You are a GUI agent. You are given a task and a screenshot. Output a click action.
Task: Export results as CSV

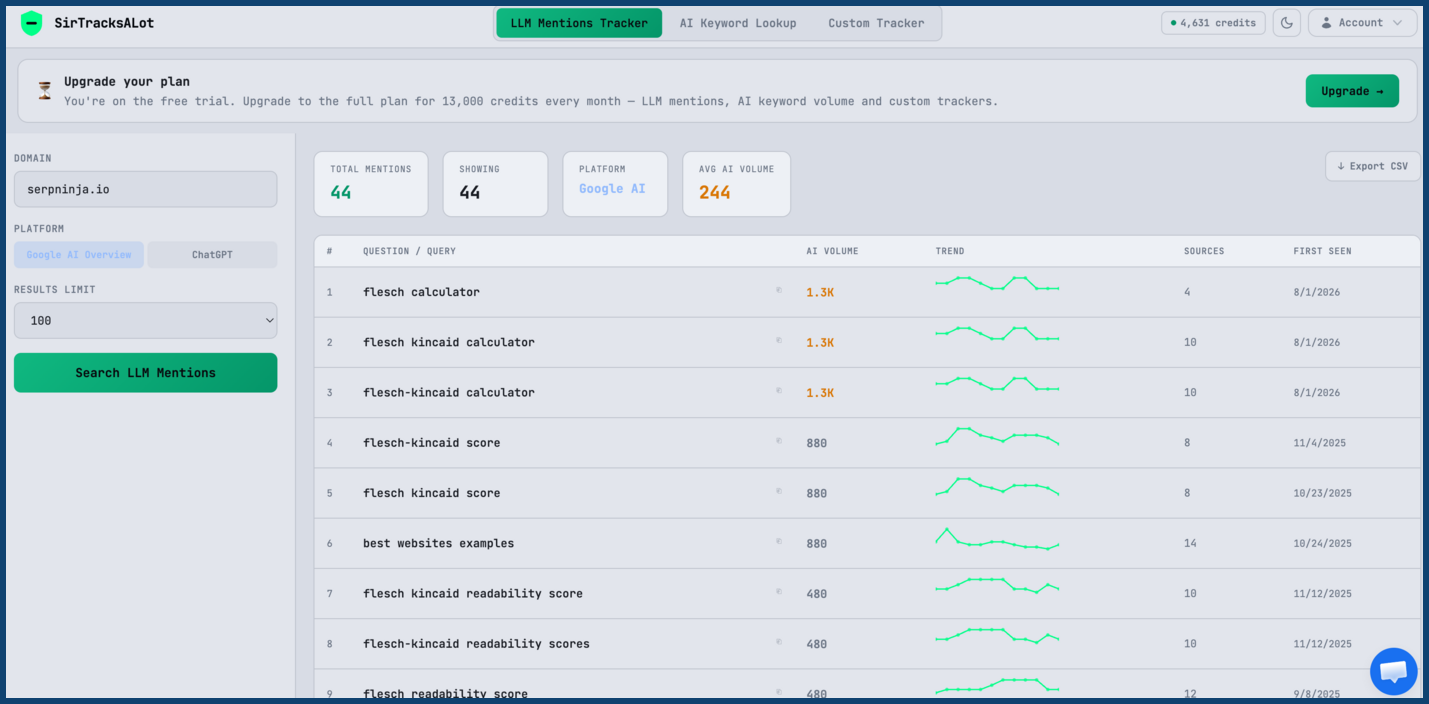tap(1372, 166)
